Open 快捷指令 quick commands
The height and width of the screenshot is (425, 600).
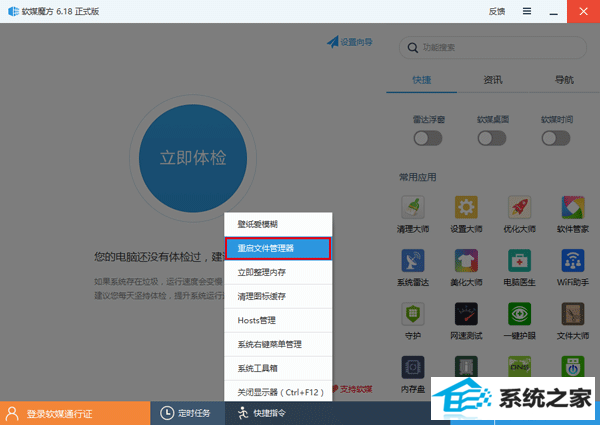261,413
